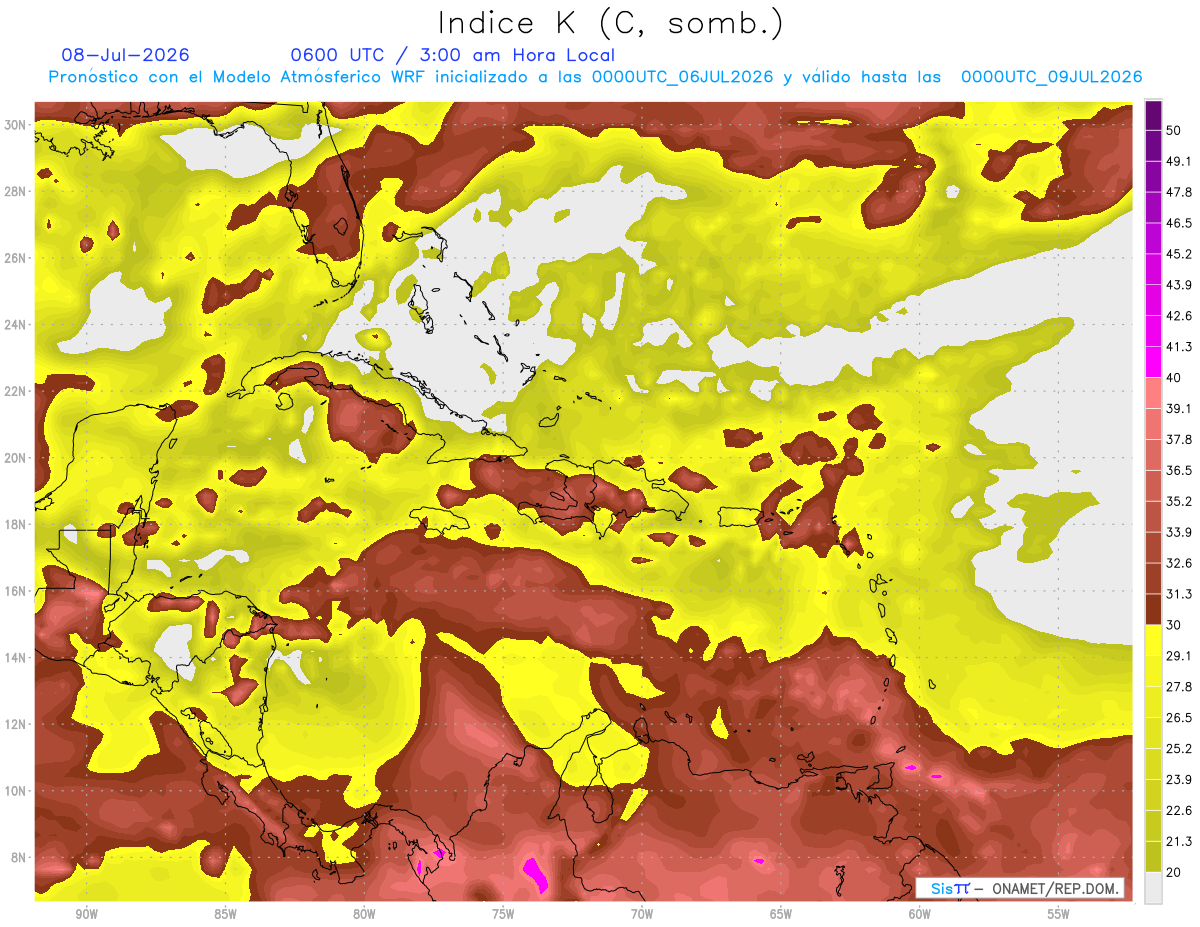
Task: Click the longitude label "80W"
Action: 364,914
